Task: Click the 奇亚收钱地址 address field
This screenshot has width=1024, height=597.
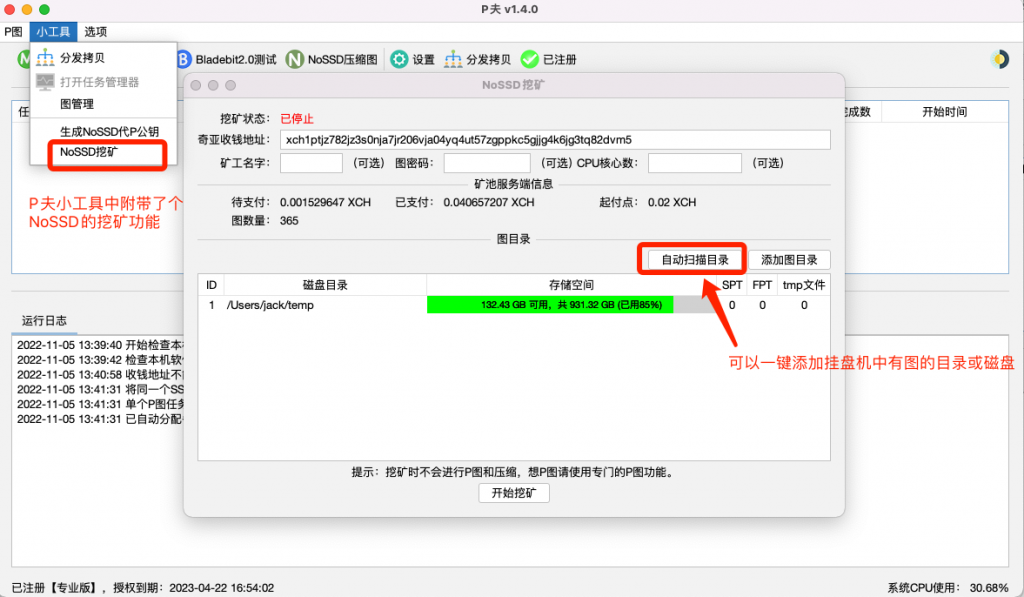Action: tap(555, 139)
